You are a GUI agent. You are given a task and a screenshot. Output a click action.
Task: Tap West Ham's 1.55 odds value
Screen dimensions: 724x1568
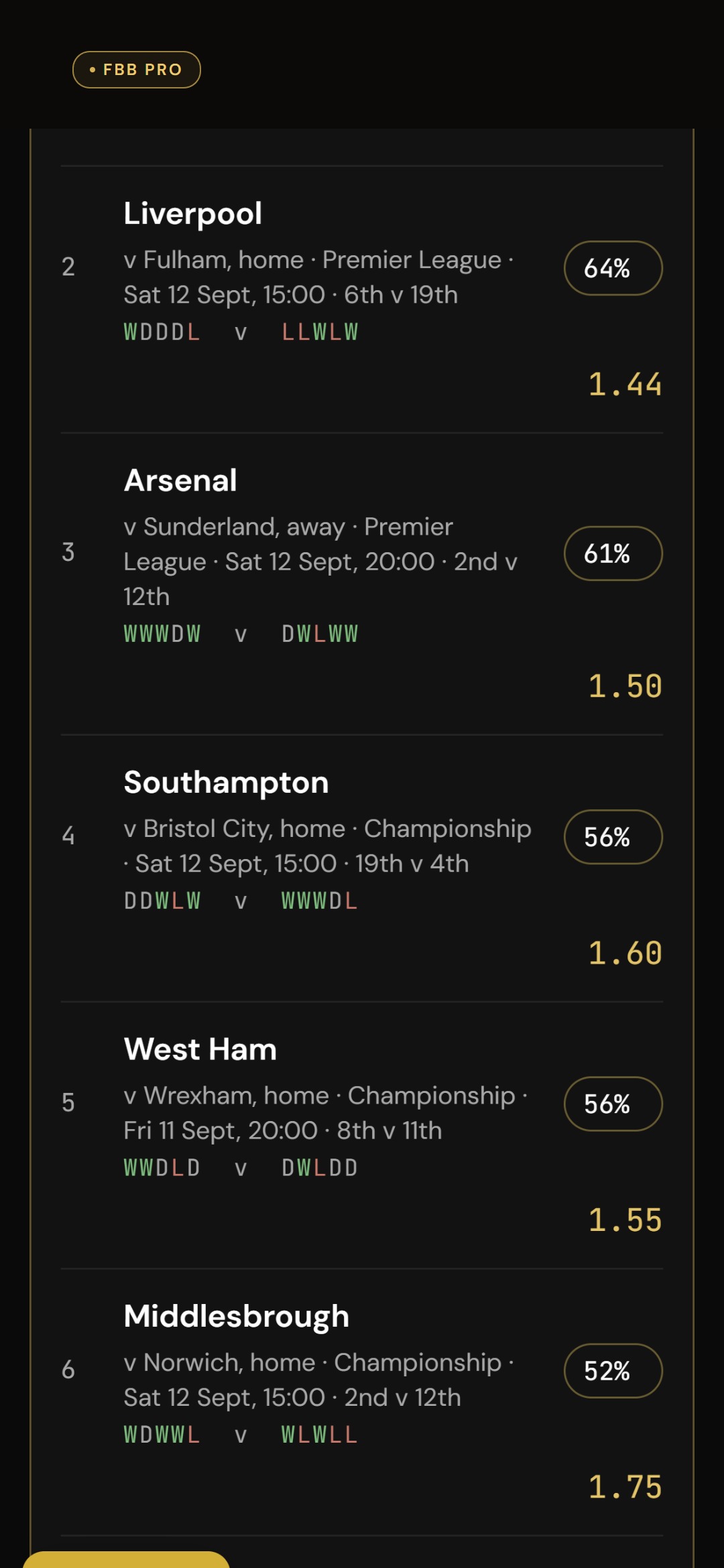click(625, 1220)
